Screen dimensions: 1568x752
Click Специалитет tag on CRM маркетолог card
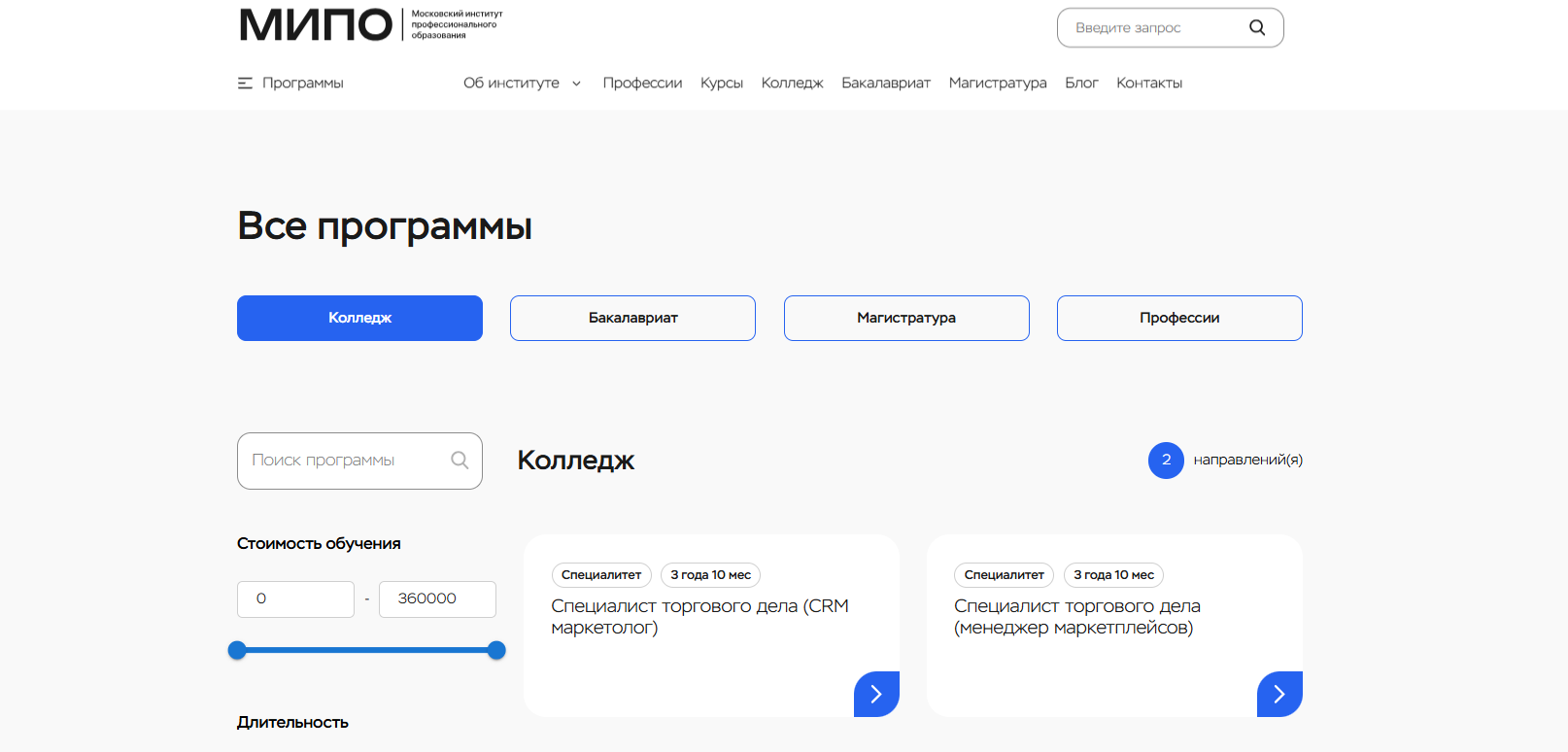click(x=601, y=575)
